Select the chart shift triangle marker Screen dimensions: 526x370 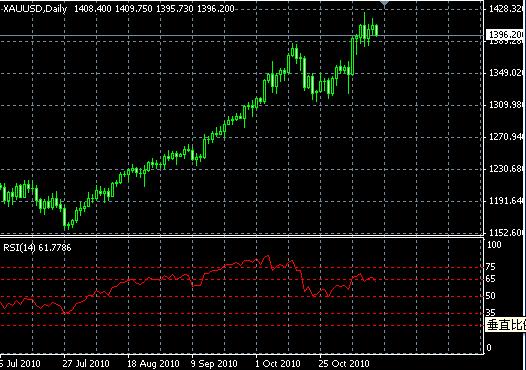(x=384, y=4)
